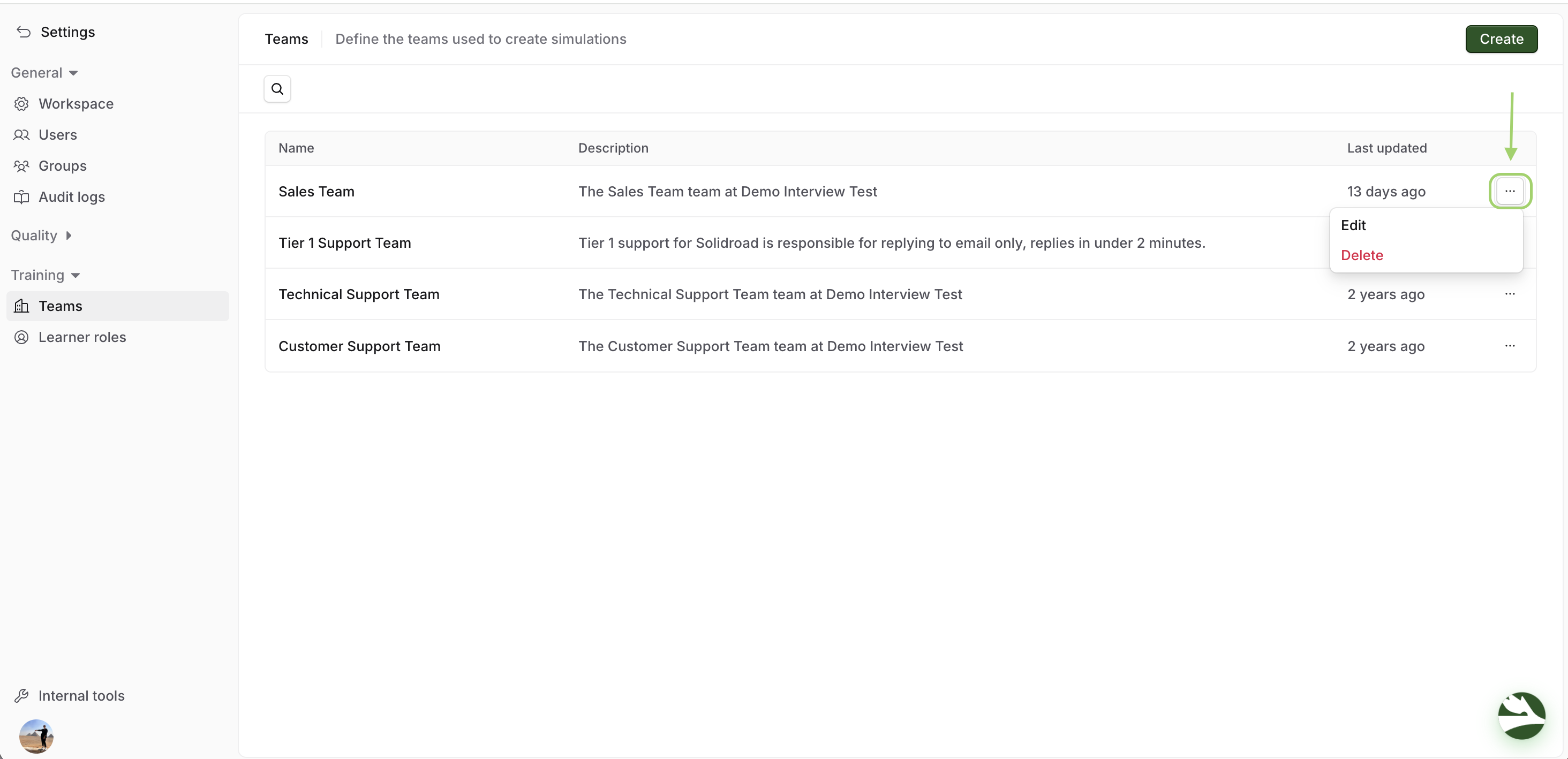Click Technical Support Team '2 years ago' cell
The width and height of the screenshot is (1568, 759).
[1385, 294]
